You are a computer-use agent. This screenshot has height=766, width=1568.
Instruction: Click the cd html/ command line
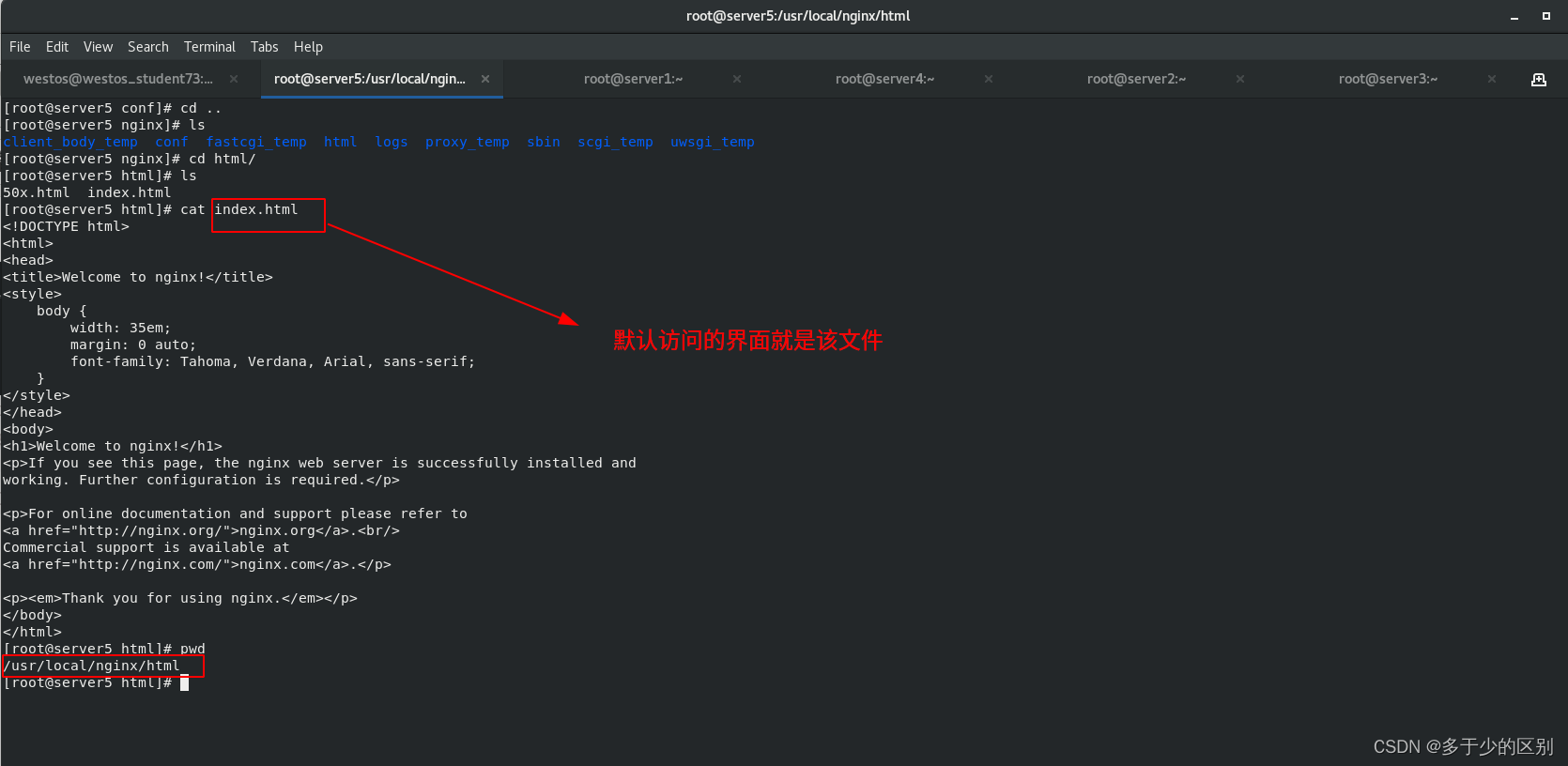pos(130,159)
